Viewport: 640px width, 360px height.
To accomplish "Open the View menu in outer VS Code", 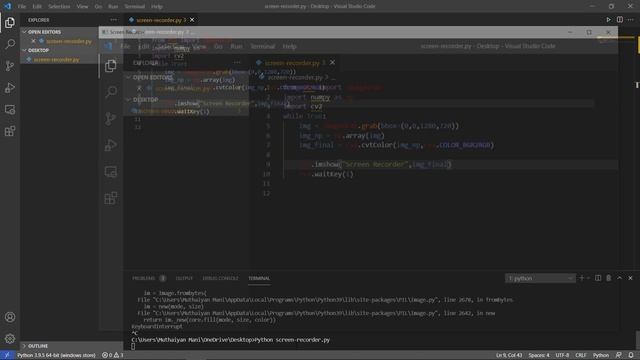I will (82, 7).
